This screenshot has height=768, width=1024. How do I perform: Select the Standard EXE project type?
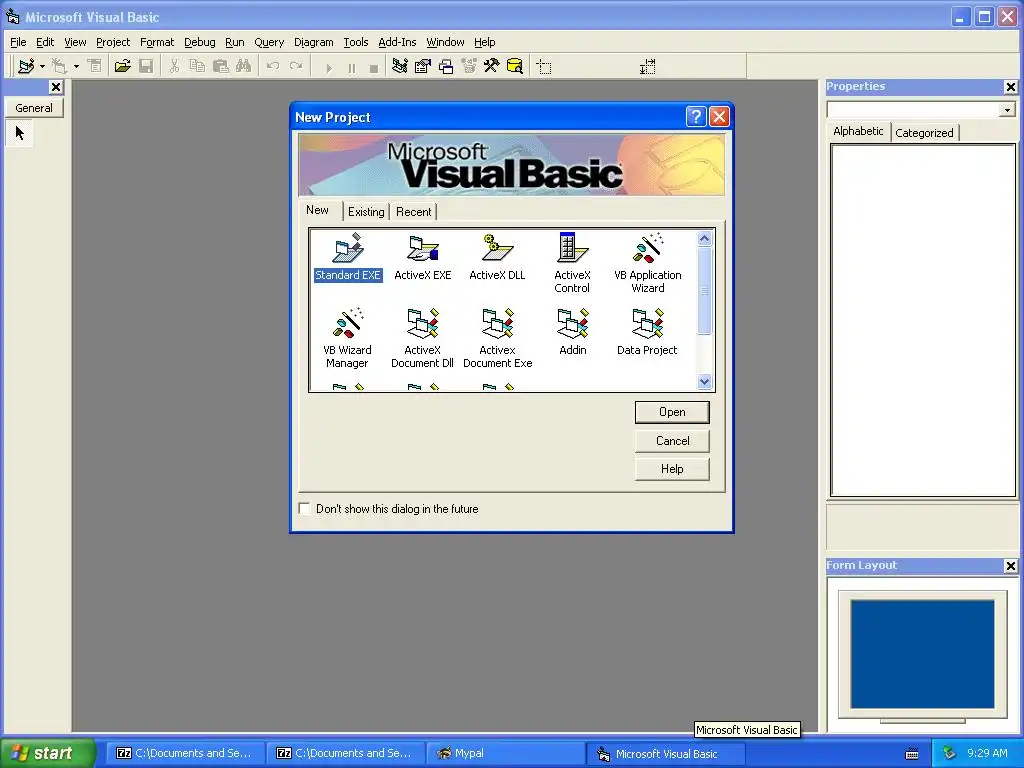[x=347, y=257]
